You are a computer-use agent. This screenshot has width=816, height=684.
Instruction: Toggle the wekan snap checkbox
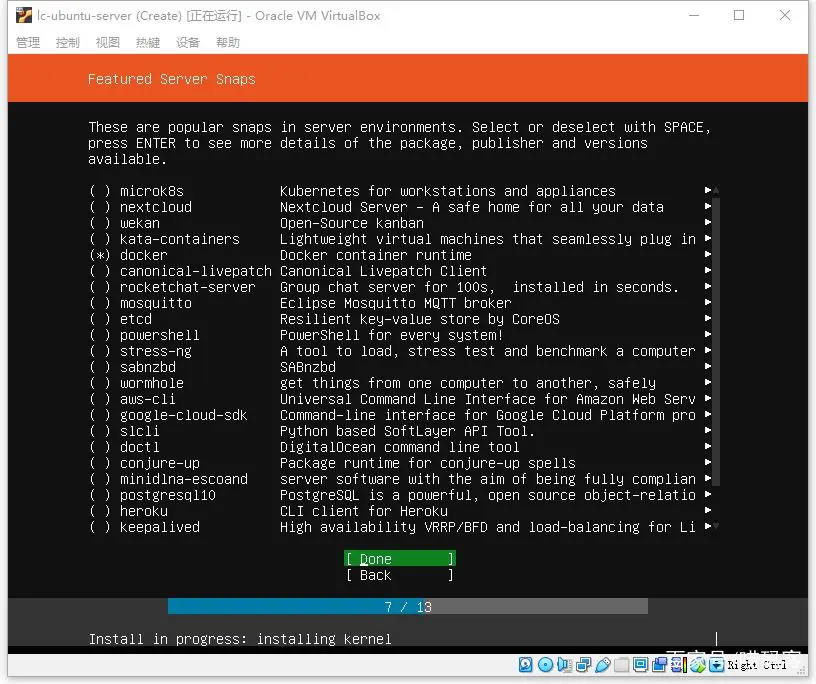click(100, 223)
